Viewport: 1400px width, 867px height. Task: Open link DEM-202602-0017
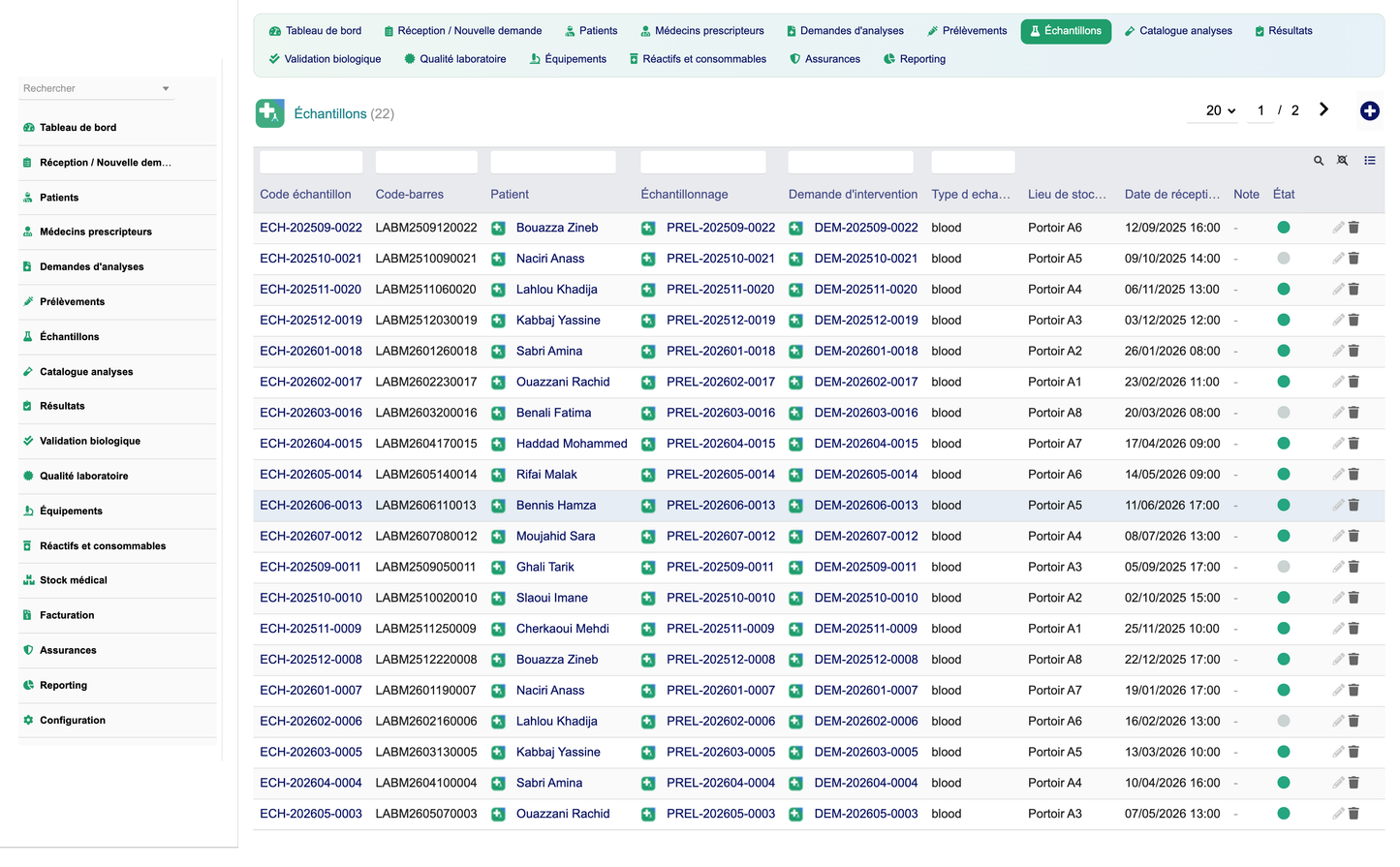[866, 382]
